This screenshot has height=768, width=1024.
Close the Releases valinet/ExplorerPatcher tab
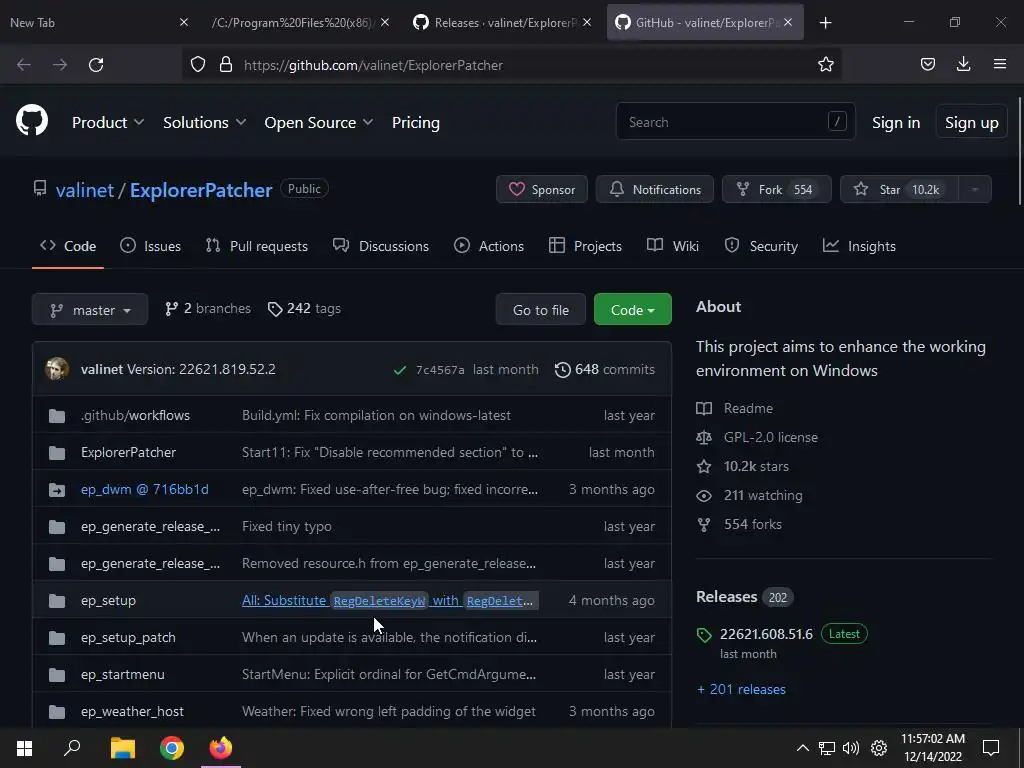click(587, 22)
